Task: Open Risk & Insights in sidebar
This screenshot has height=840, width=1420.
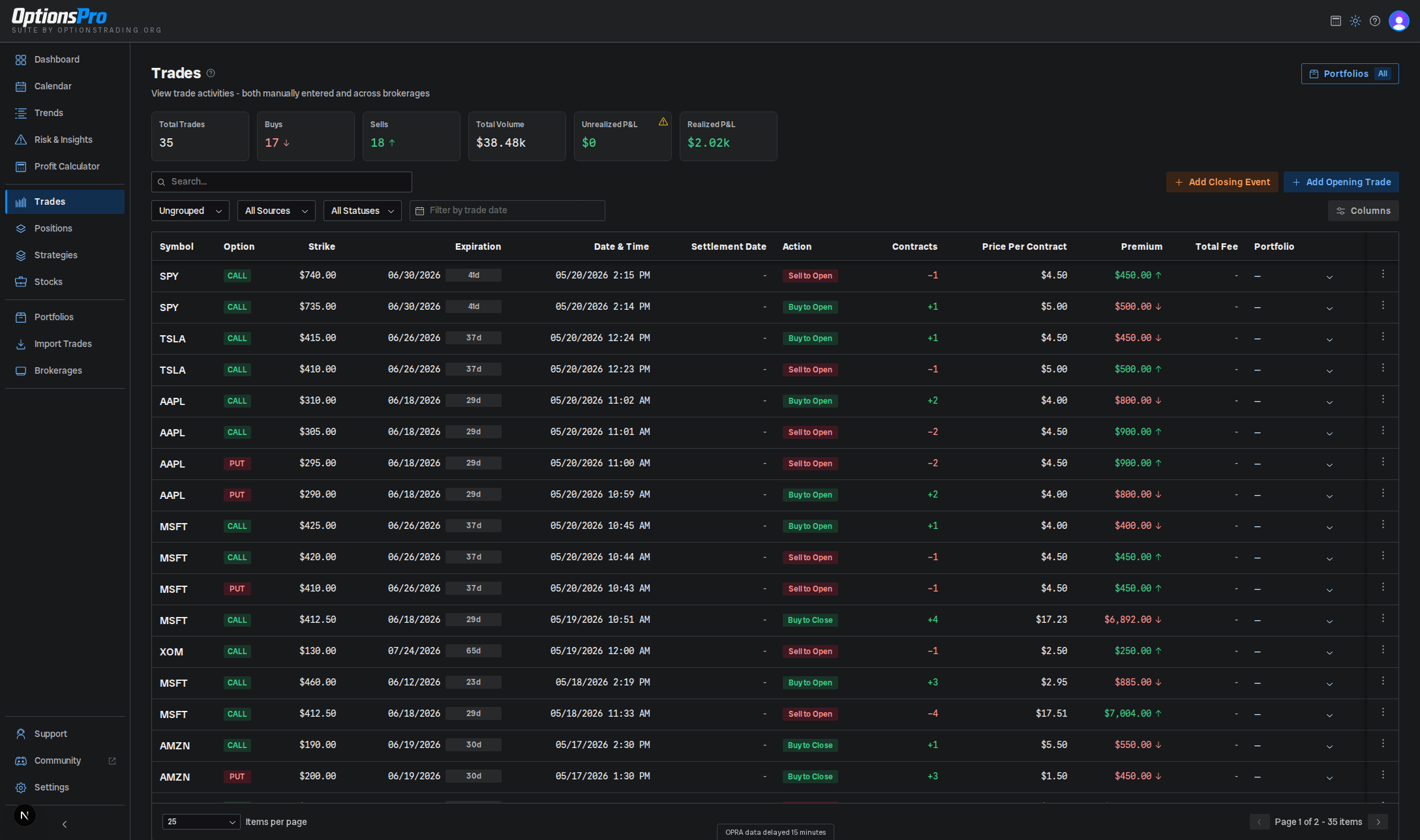Action: click(65, 140)
